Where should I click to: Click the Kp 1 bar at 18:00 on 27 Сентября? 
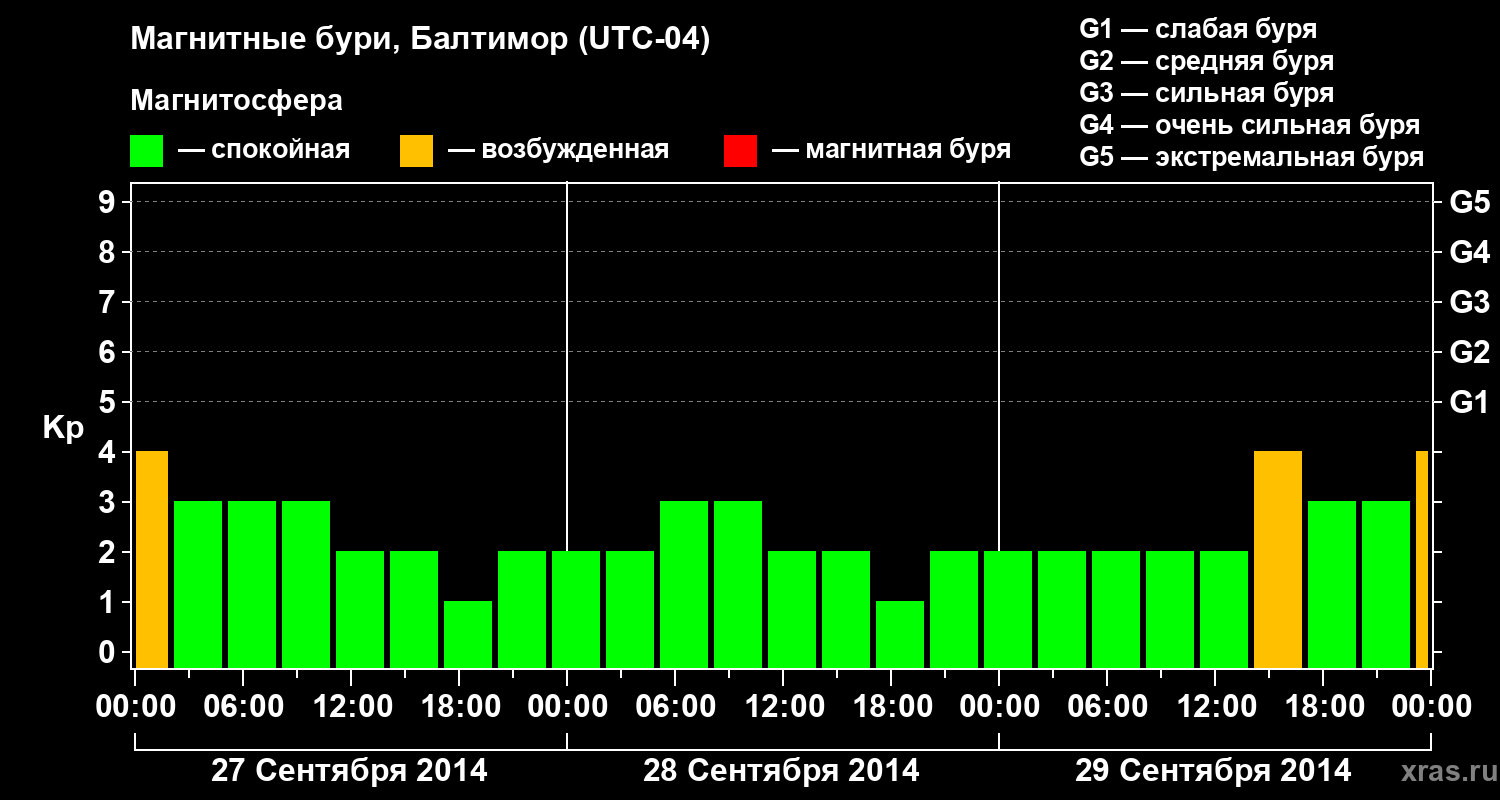click(x=468, y=635)
